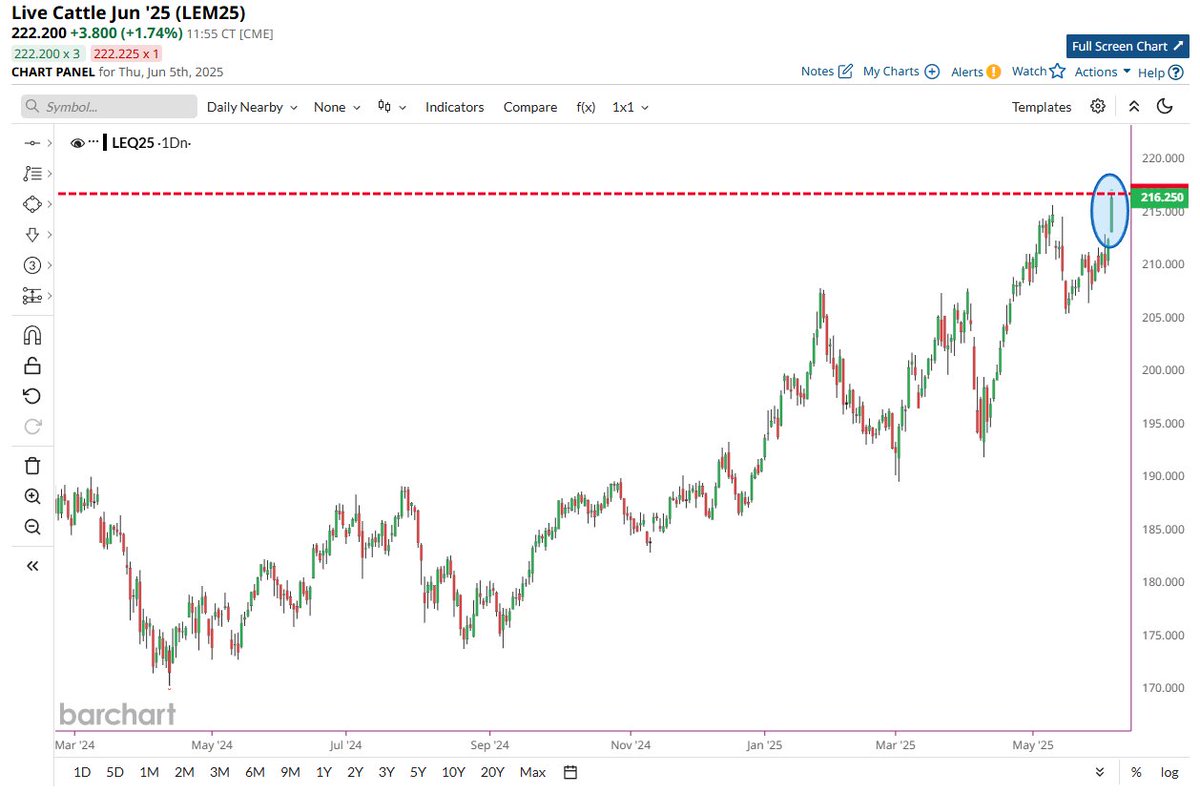The width and height of the screenshot is (1200, 794).
Task: Expand bottom panel double chevron down
Action: tap(1100, 772)
